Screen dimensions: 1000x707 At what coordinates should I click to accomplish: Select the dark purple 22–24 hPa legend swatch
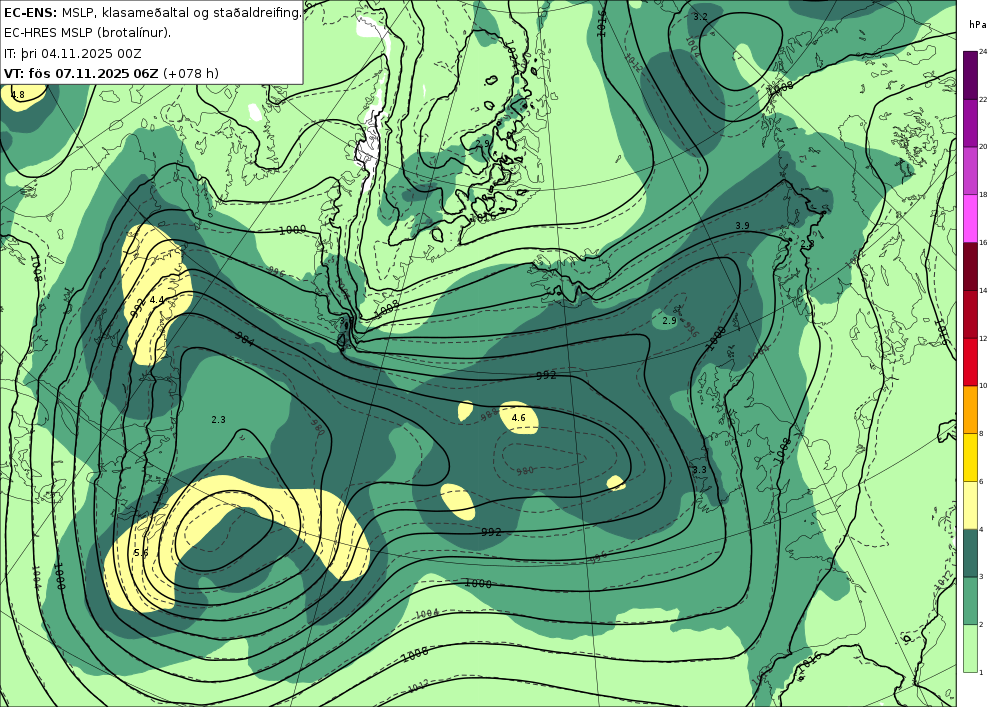click(x=970, y=75)
